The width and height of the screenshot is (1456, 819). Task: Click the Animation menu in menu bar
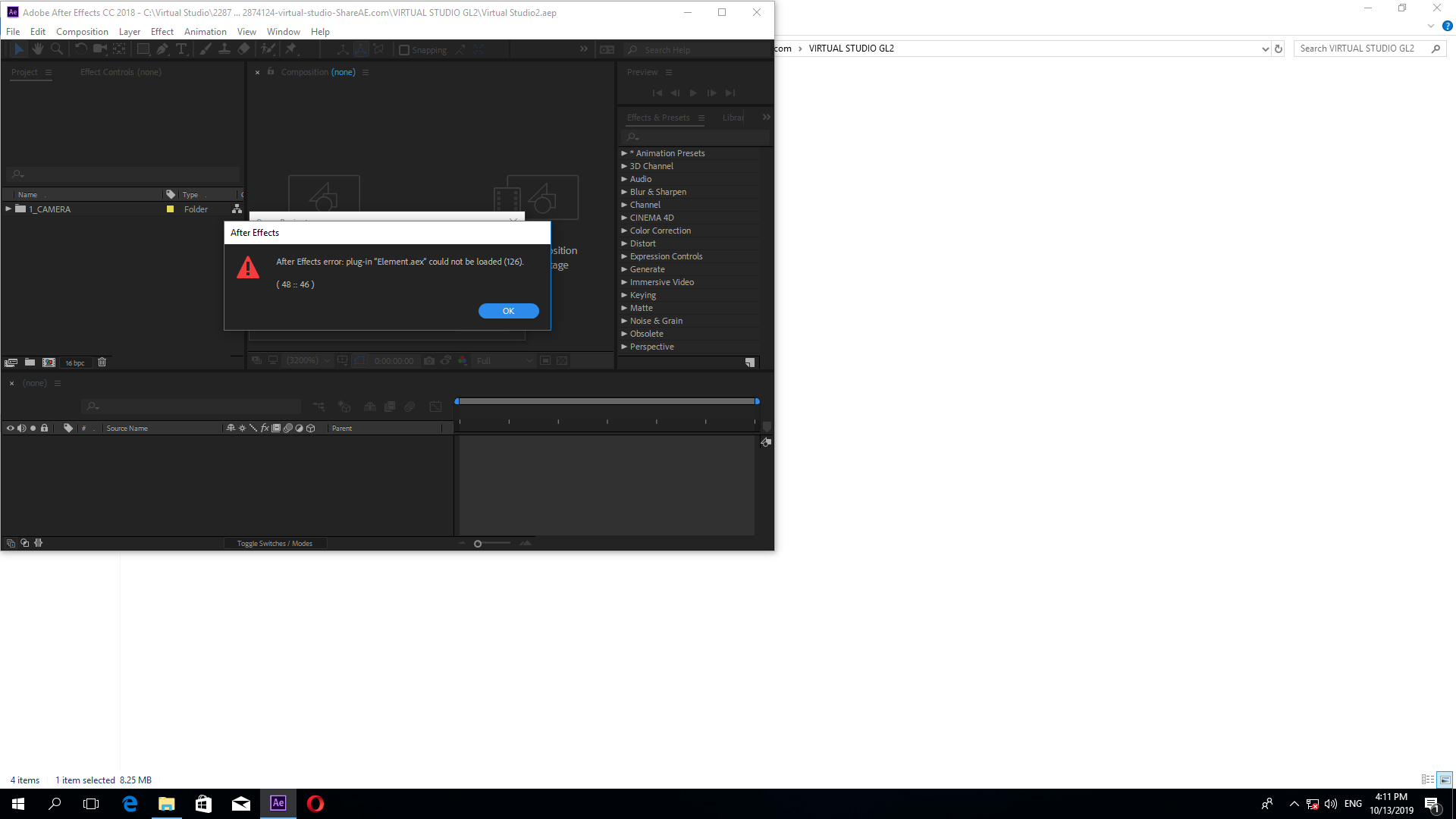tap(206, 31)
